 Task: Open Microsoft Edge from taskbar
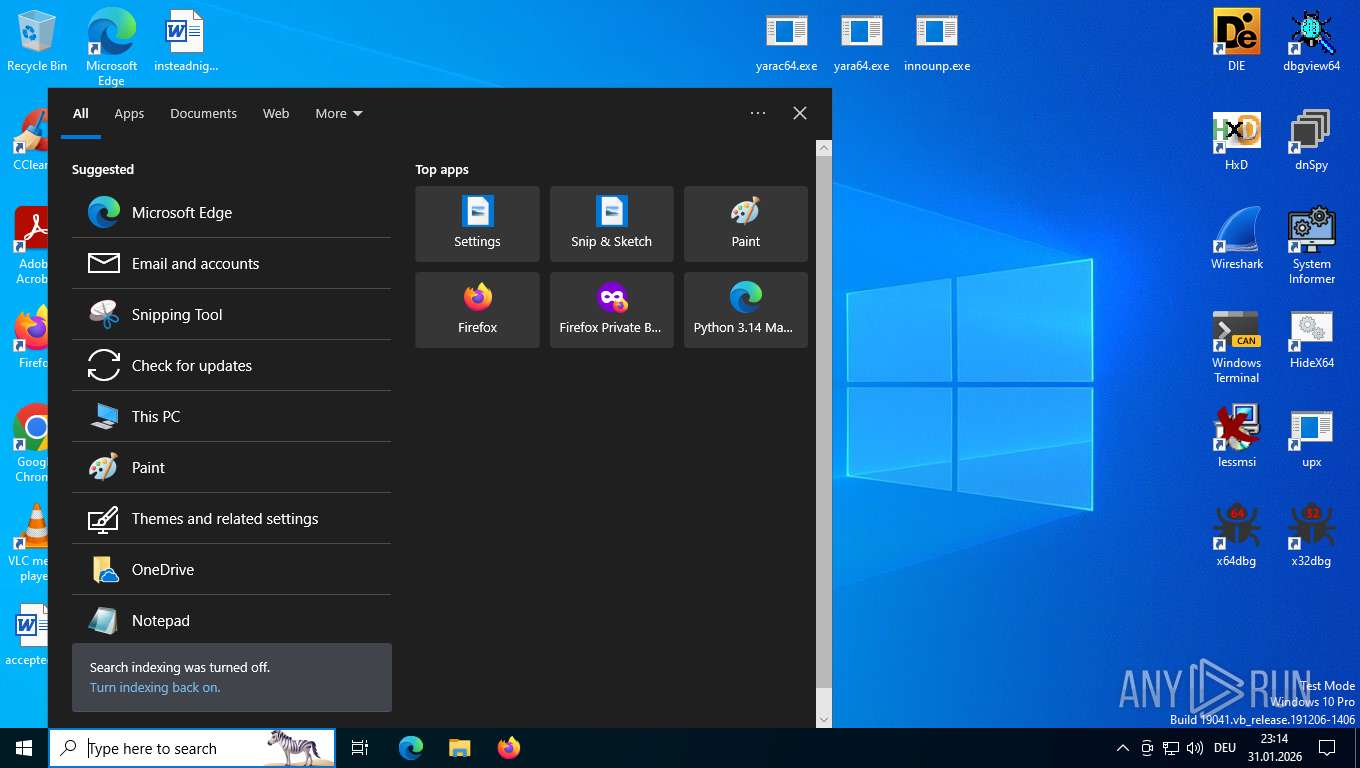(411, 748)
